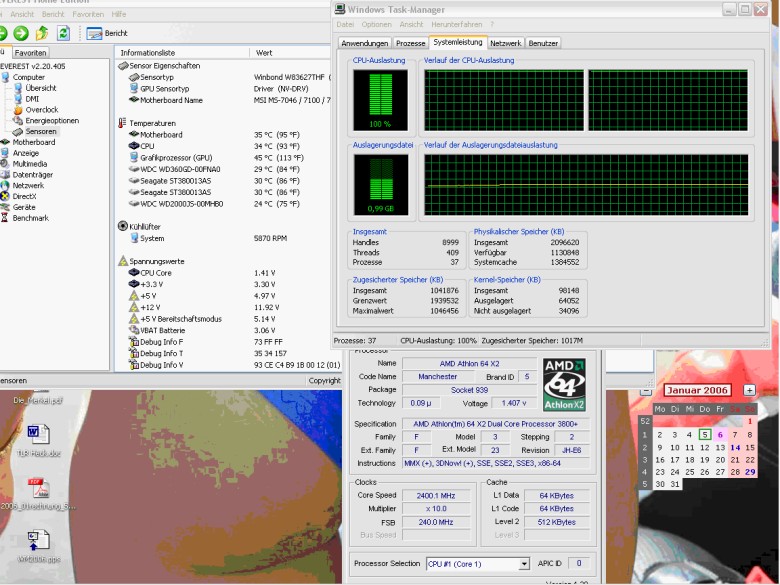Select the WDC WD360GD-00FNA0 temperature row
The width and height of the screenshot is (780, 585).
221,169
